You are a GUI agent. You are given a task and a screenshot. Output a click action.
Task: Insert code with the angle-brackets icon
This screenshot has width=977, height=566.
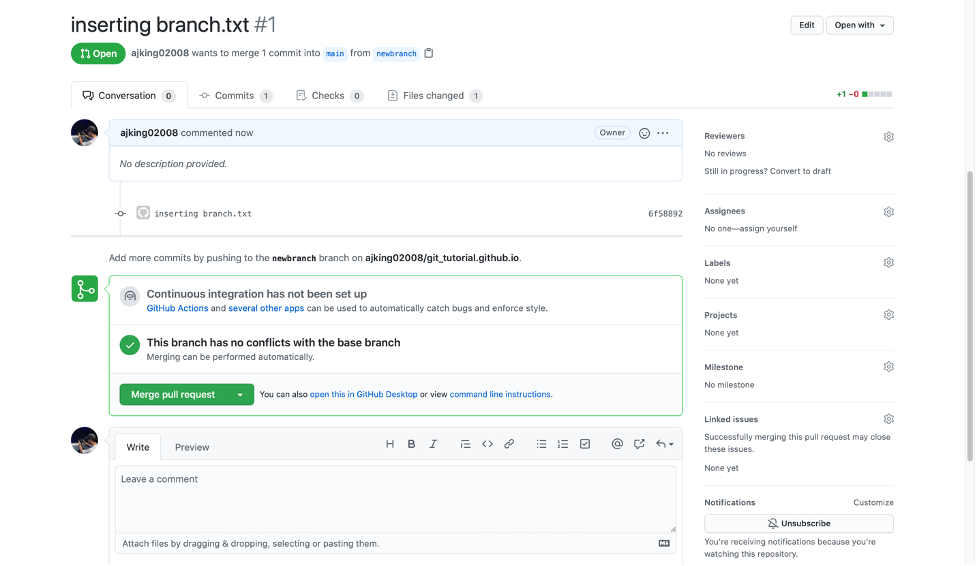(487, 444)
